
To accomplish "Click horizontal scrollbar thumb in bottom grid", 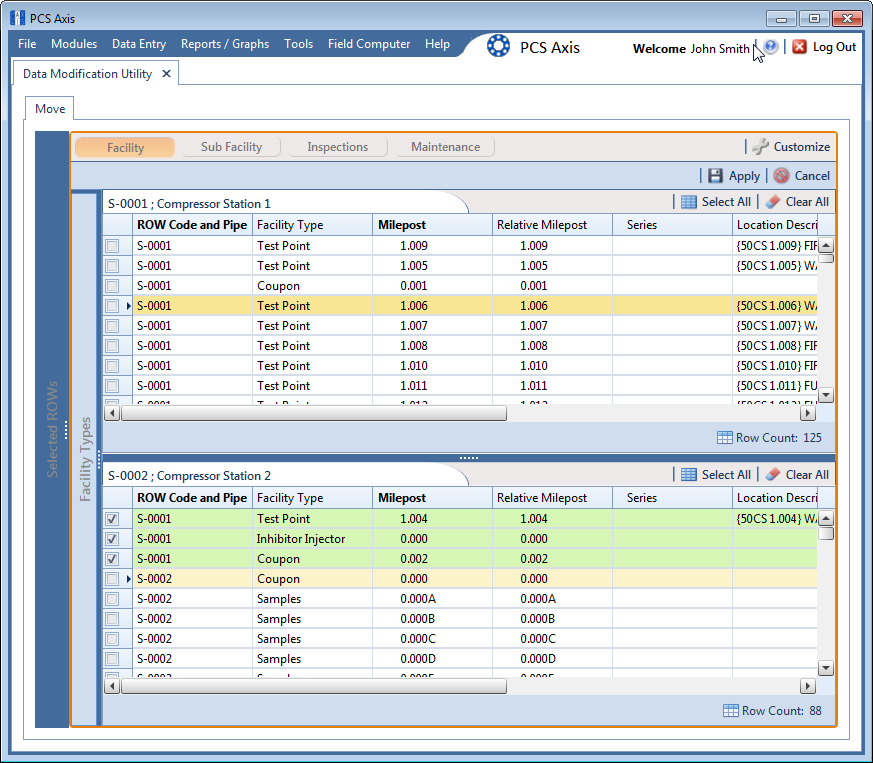I will (314, 686).
